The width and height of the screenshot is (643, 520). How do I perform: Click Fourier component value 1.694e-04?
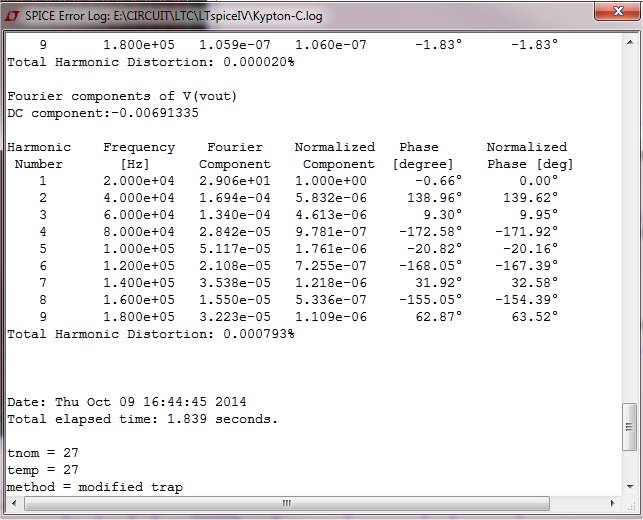tap(235, 198)
